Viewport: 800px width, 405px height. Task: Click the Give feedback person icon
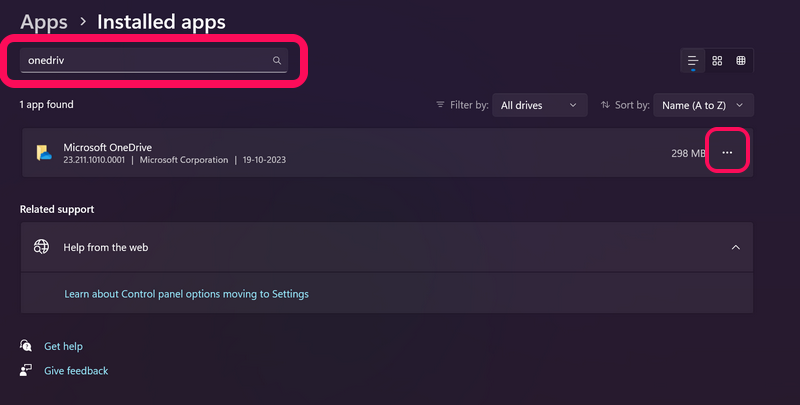26,371
